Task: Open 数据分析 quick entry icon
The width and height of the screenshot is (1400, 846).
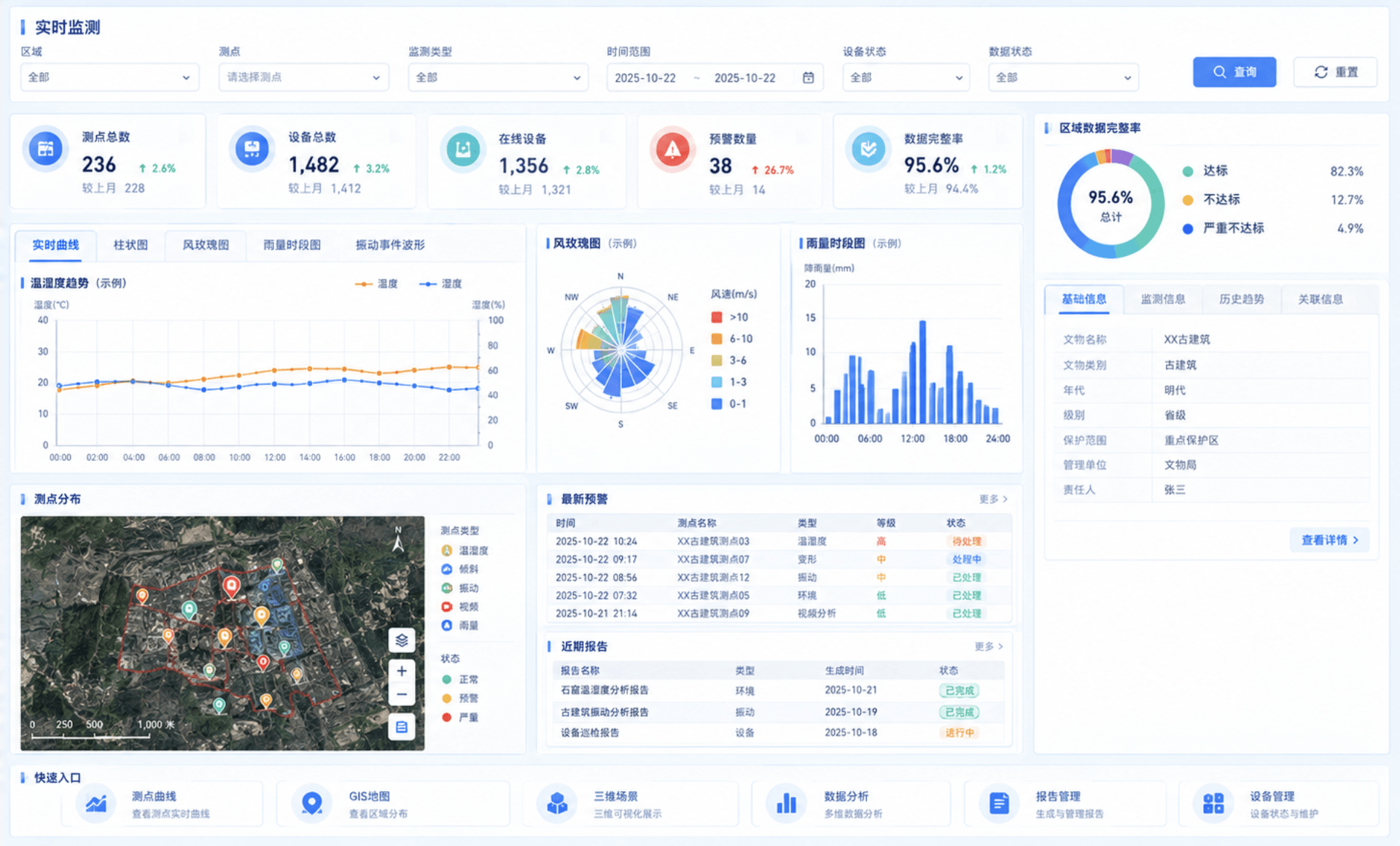Action: click(x=786, y=804)
